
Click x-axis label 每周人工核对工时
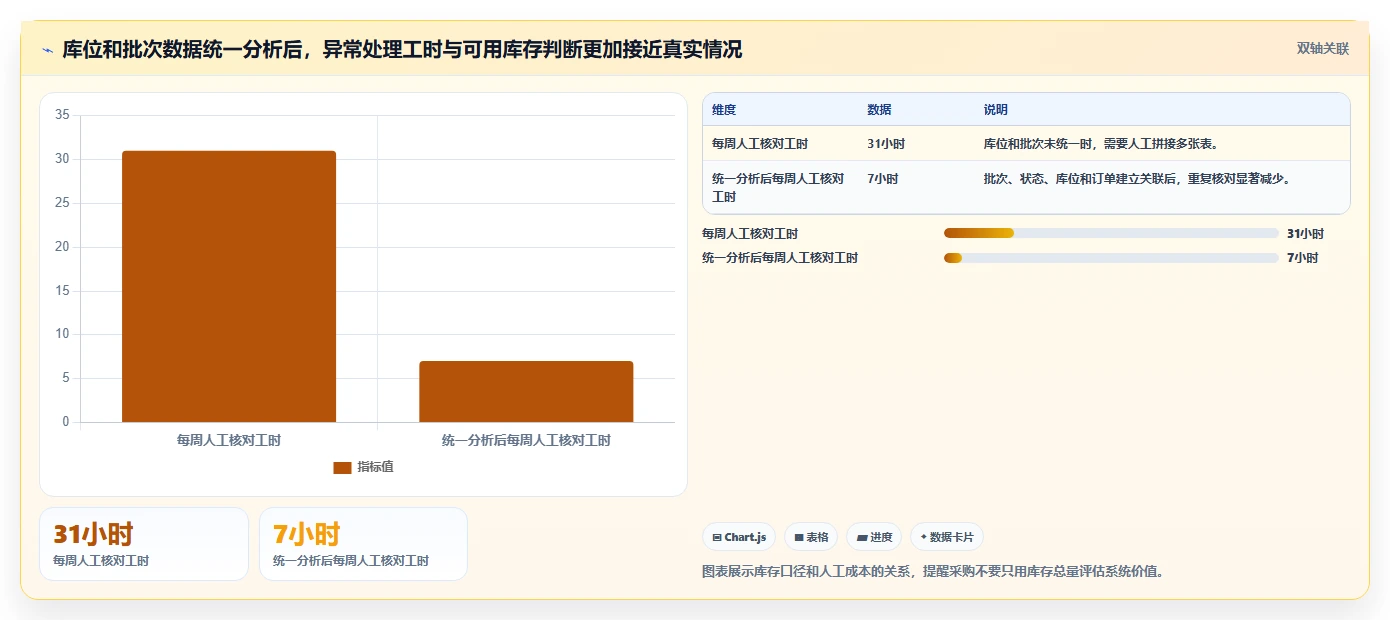point(229,440)
